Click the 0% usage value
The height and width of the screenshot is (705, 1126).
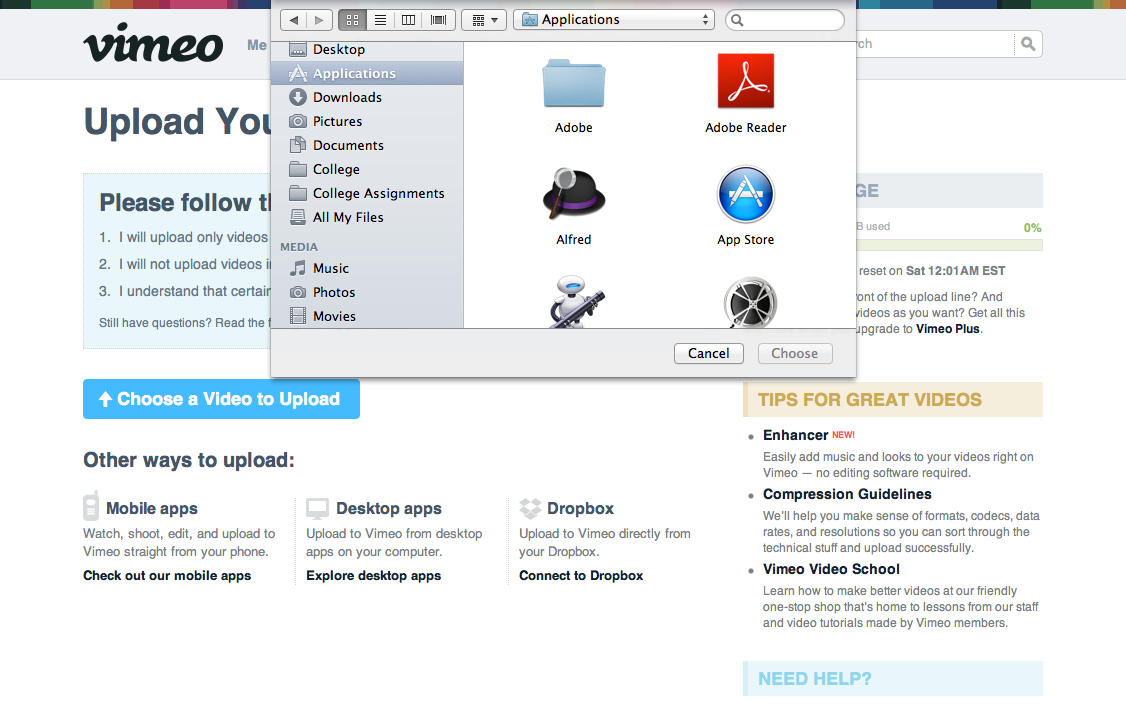pyautogui.click(x=1033, y=228)
